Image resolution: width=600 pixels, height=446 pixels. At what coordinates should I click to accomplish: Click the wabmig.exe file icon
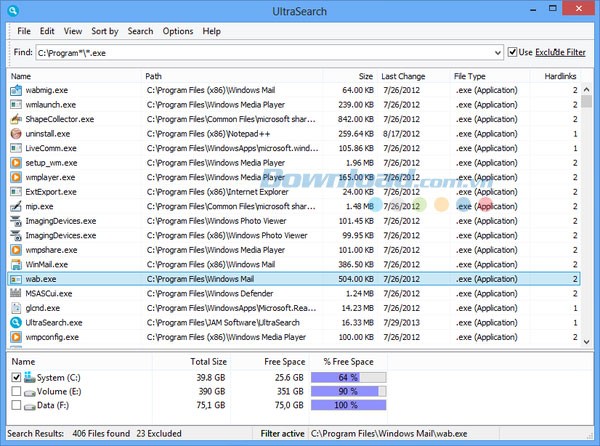16,90
